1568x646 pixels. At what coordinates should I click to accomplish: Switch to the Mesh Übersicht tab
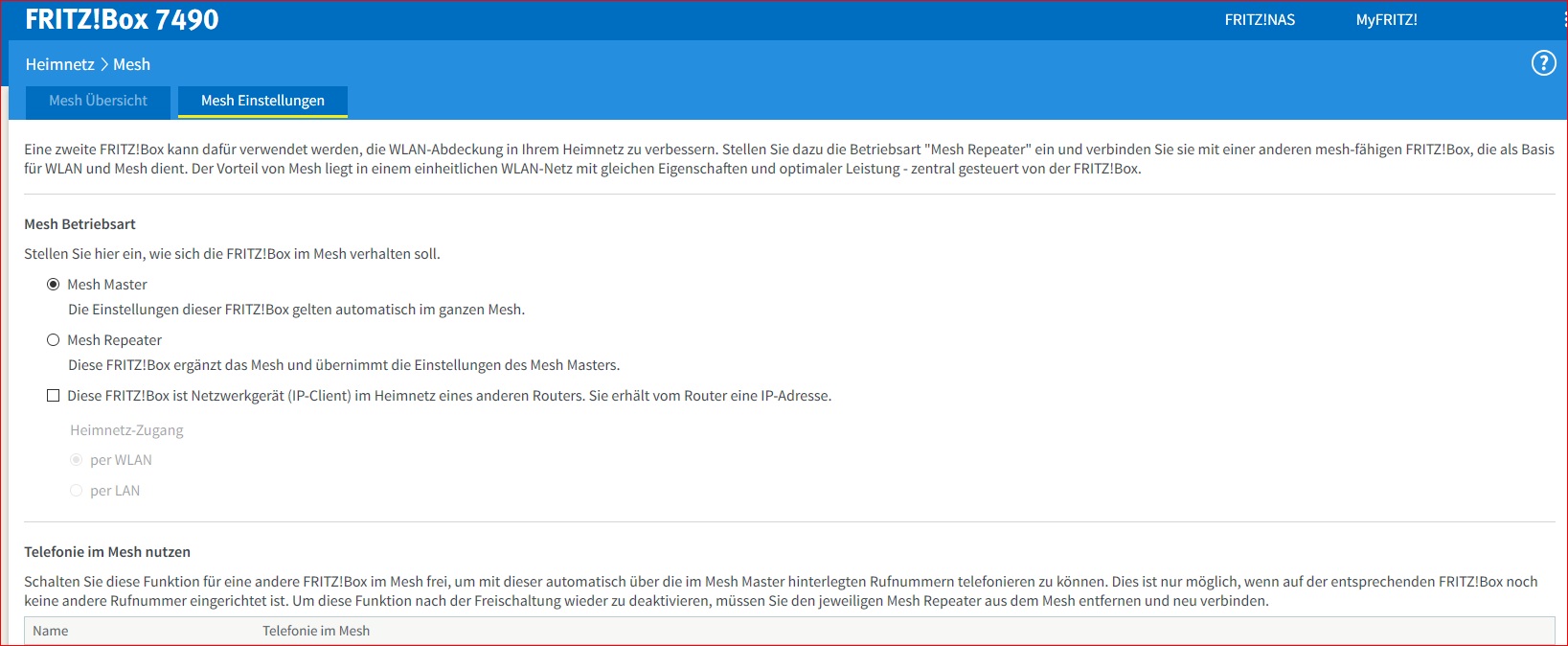(x=98, y=101)
